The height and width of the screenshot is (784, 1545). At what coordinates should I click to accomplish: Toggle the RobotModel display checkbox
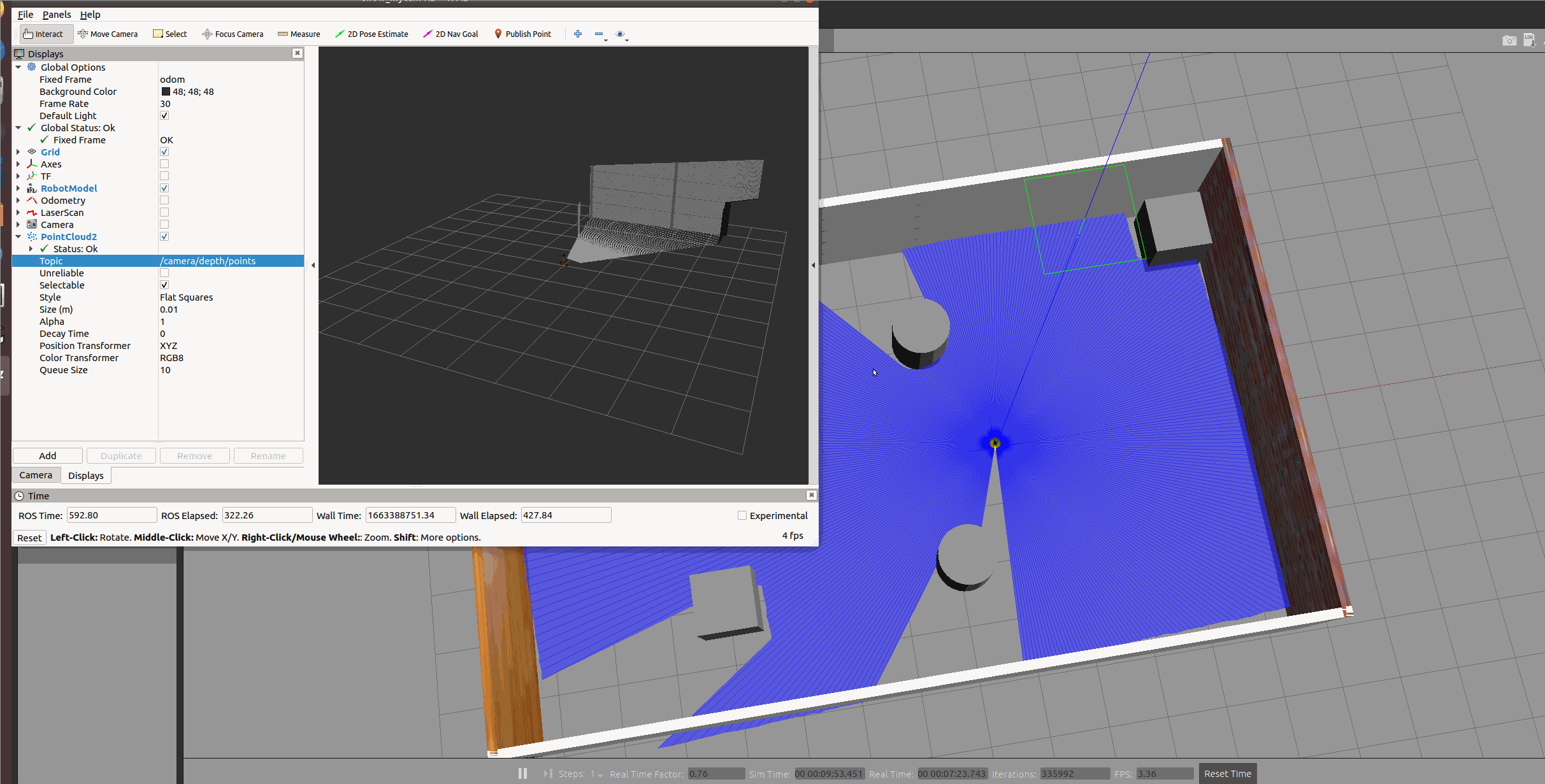(x=164, y=188)
